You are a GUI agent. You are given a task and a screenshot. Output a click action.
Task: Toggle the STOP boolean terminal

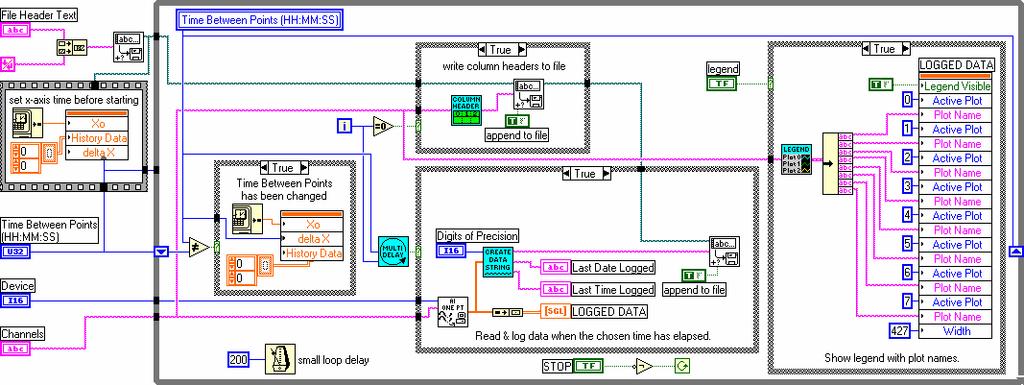(x=589, y=367)
